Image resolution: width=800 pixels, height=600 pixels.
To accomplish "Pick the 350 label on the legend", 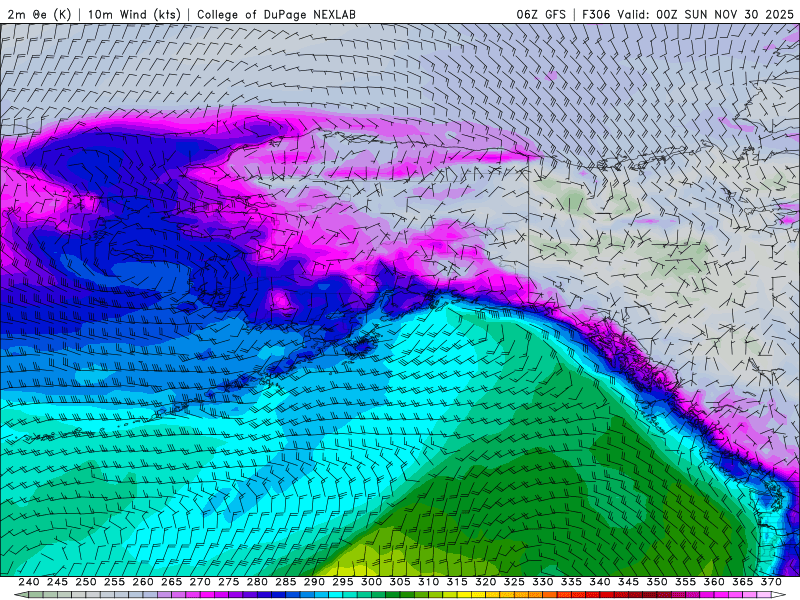I will click(x=657, y=582).
